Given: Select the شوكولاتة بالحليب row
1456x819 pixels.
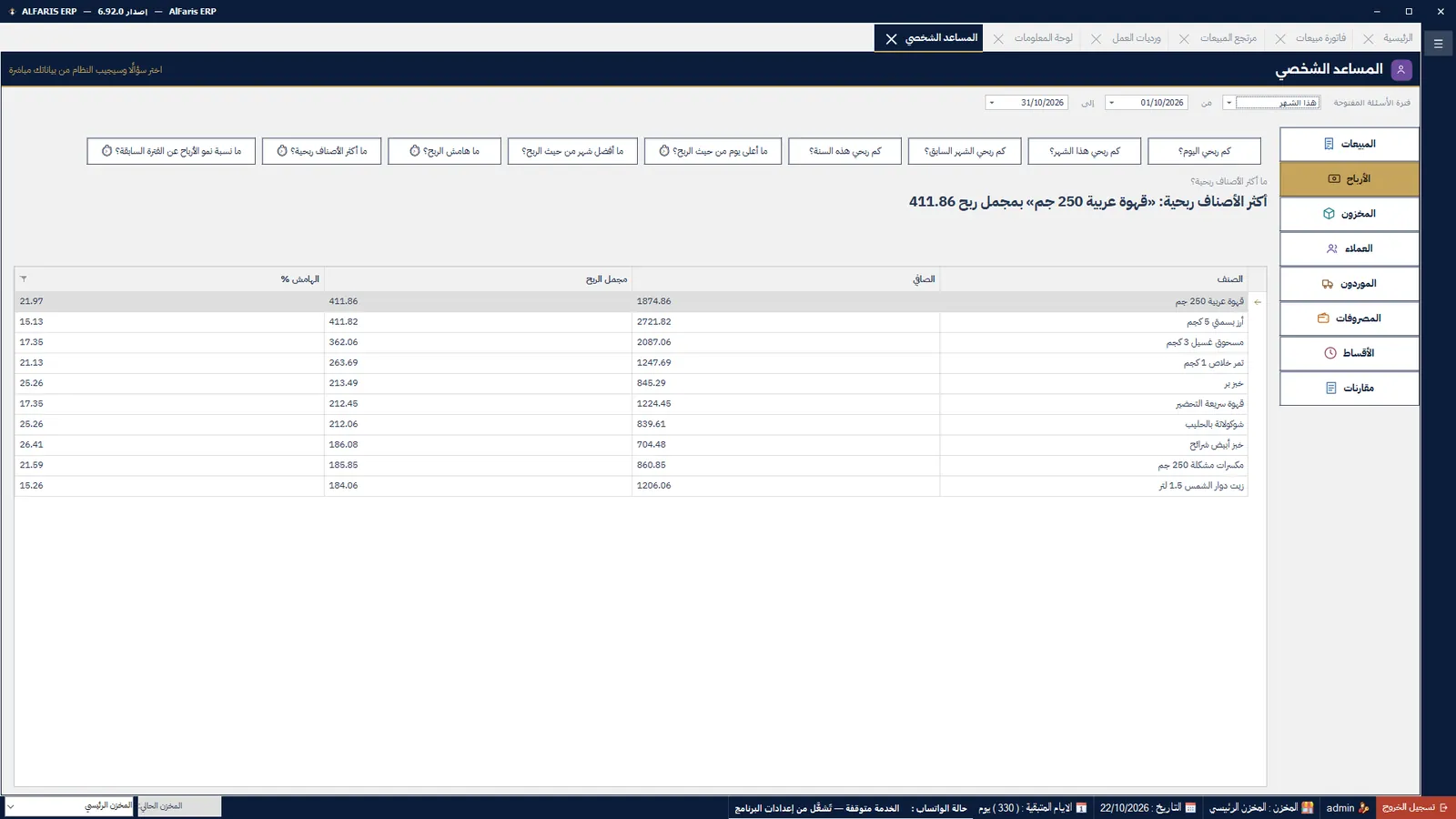Looking at the screenshot, I should pyautogui.click(x=632, y=424).
